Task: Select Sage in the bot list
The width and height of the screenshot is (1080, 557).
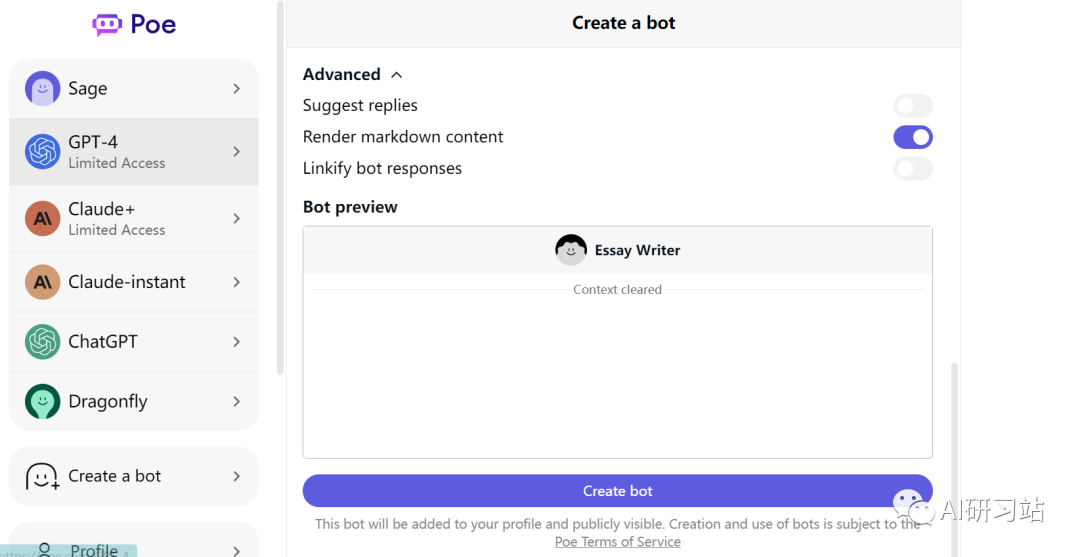Action: point(134,88)
